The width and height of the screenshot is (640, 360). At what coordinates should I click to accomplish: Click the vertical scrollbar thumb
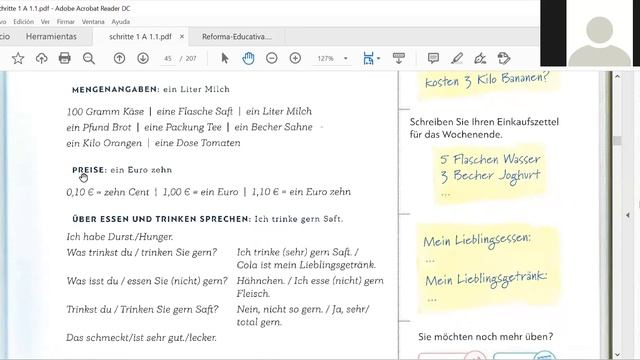[618, 140]
